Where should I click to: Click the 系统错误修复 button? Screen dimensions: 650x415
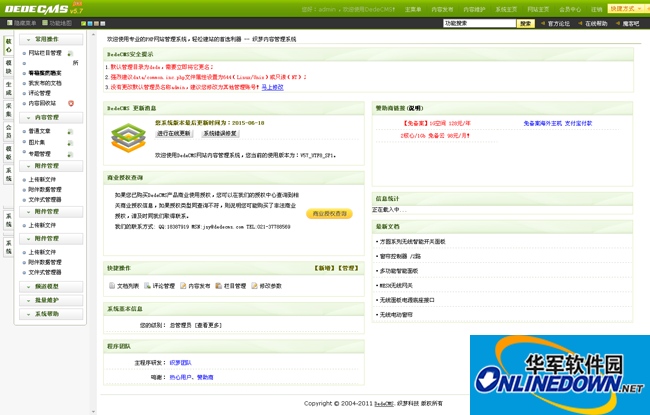[x=220, y=133]
